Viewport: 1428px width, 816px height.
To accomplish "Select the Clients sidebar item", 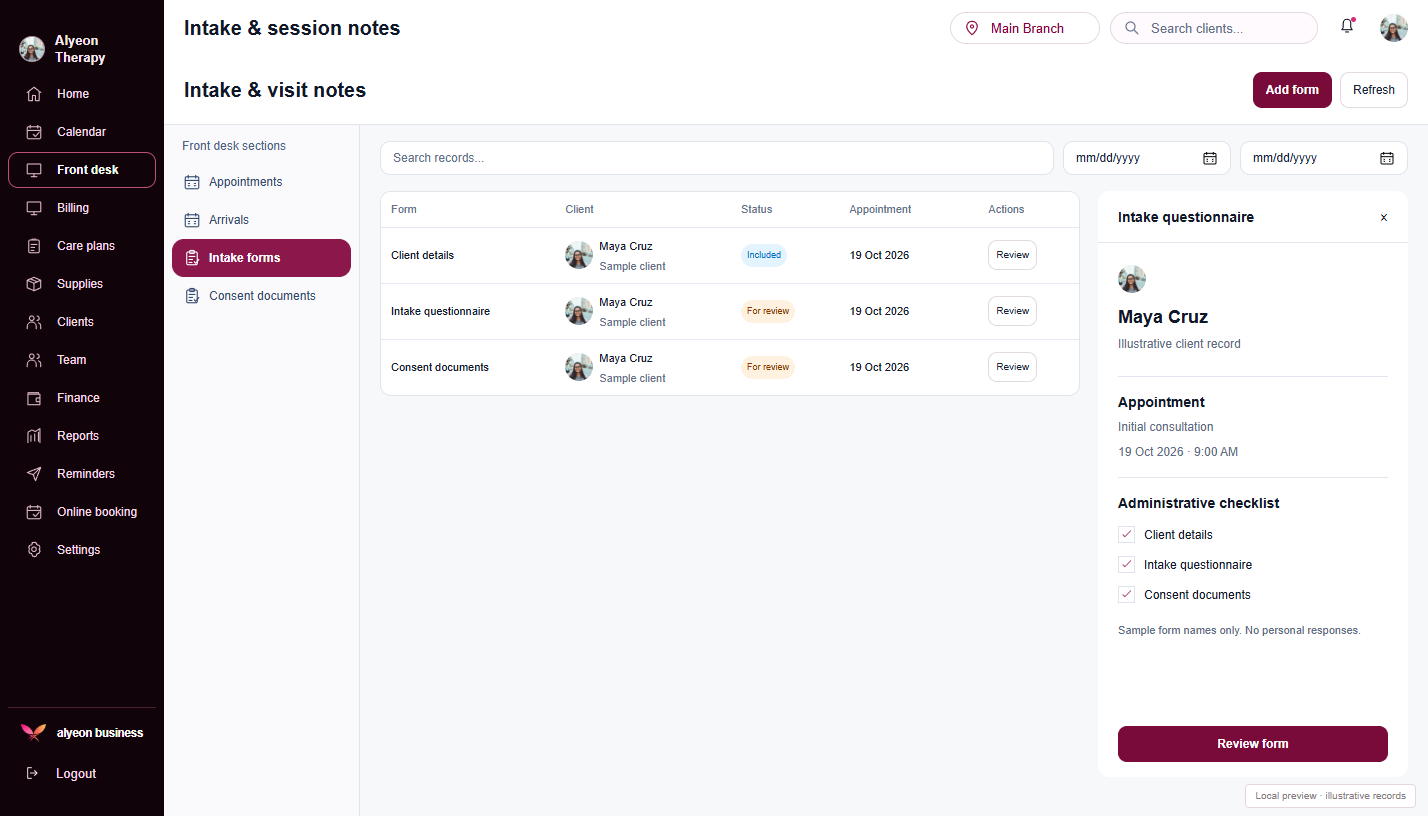I will (x=82, y=322).
